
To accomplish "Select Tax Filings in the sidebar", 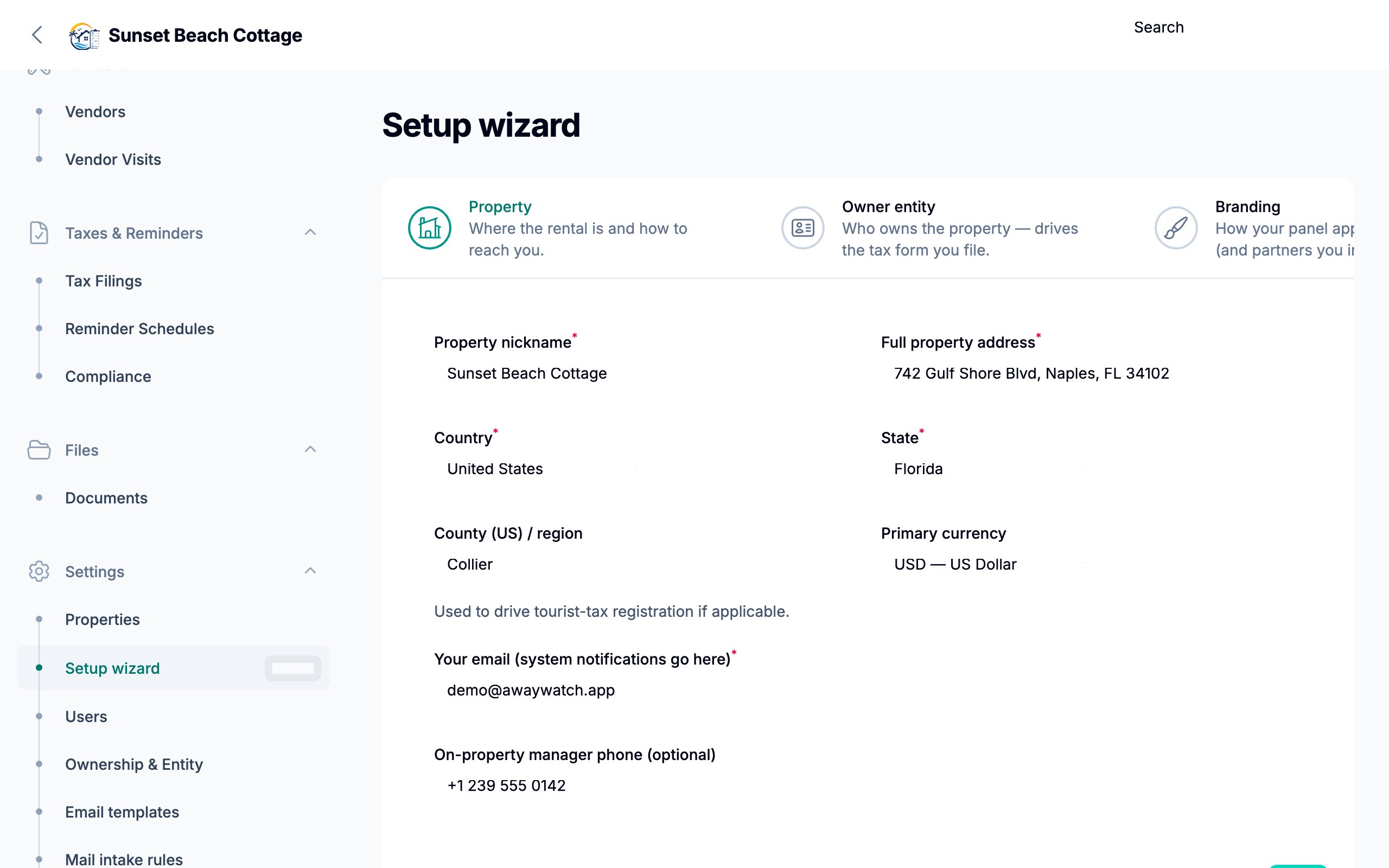I will (x=103, y=280).
